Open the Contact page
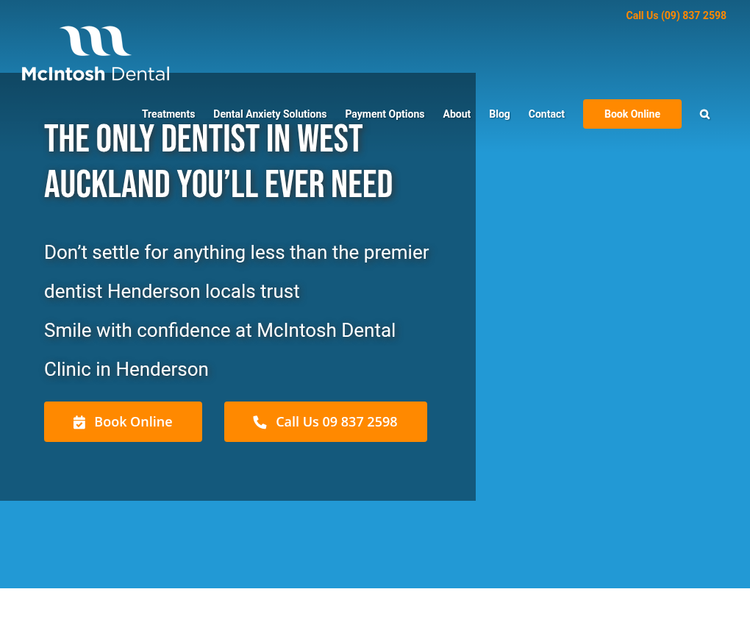The image size is (750, 628). click(x=546, y=114)
